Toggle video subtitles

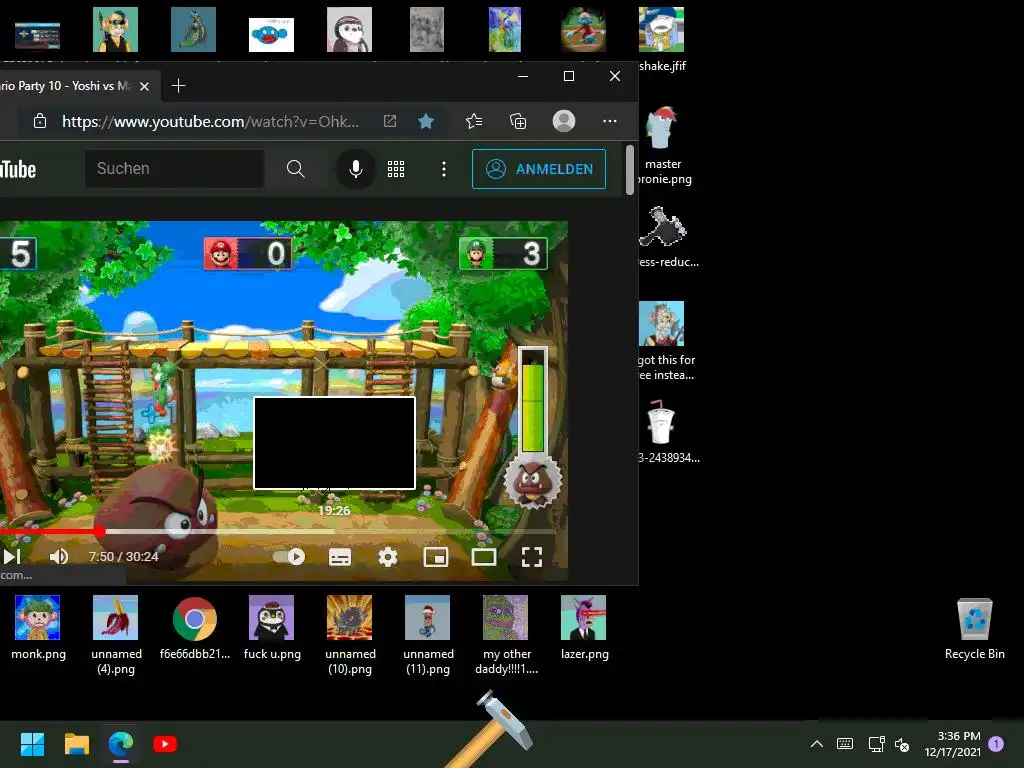click(x=340, y=557)
